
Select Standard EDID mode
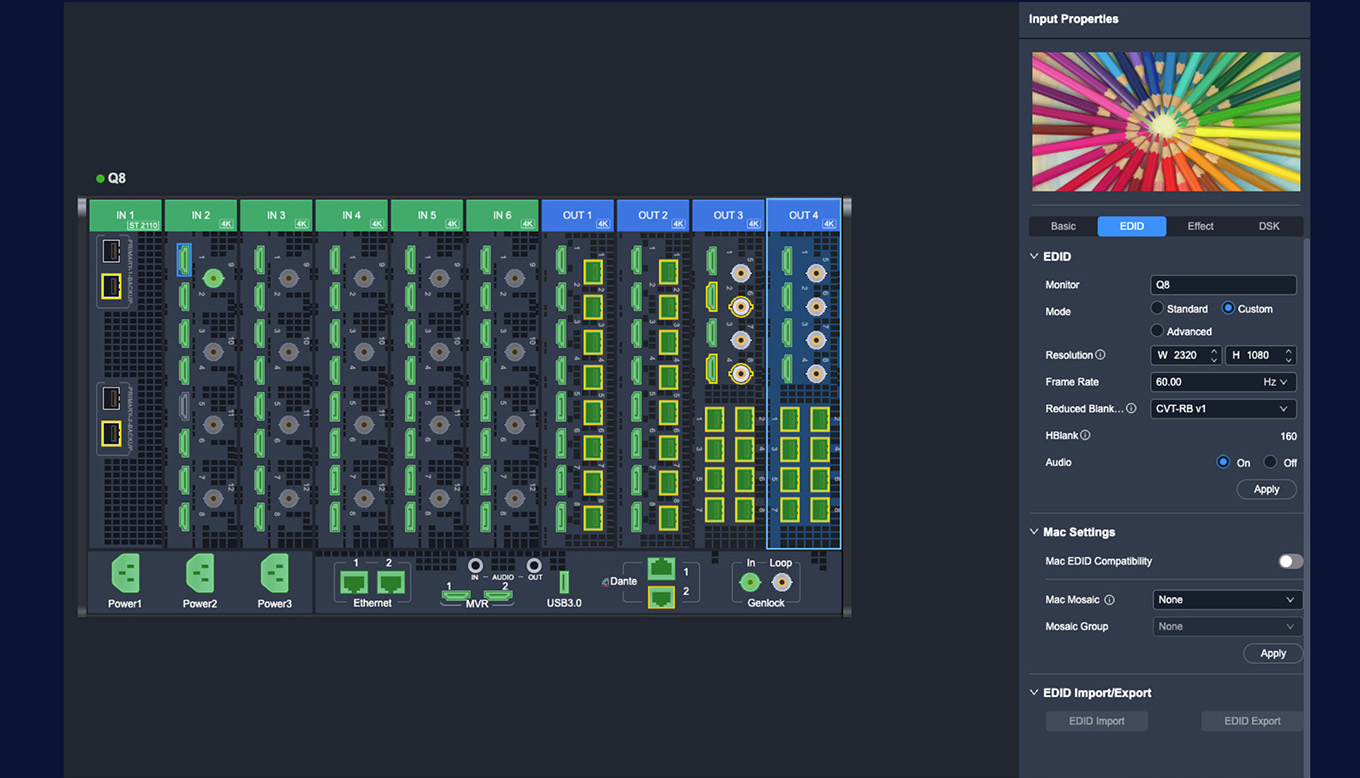tap(1157, 309)
